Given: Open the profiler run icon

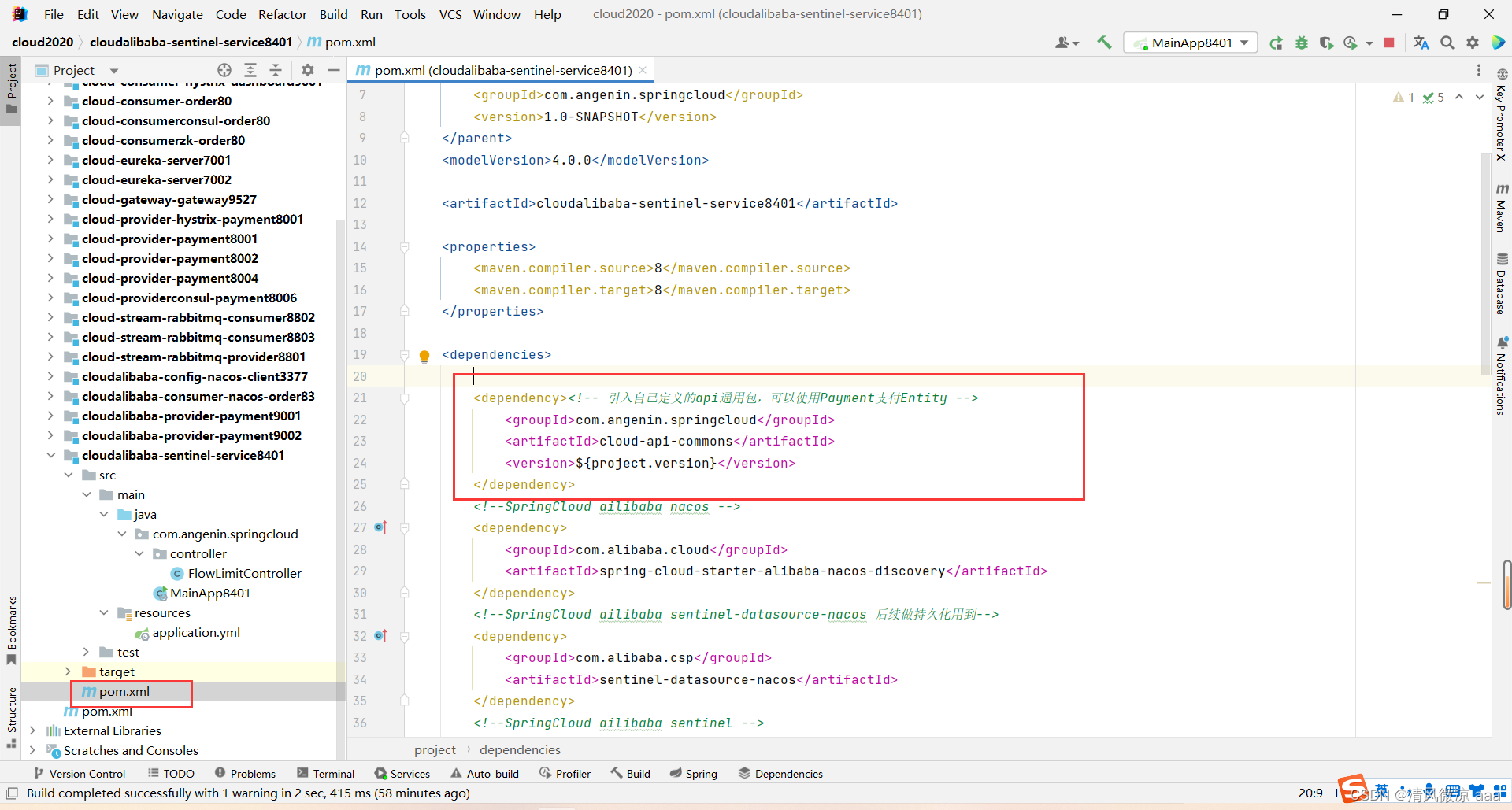Looking at the screenshot, I should (x=1351, y=43).
